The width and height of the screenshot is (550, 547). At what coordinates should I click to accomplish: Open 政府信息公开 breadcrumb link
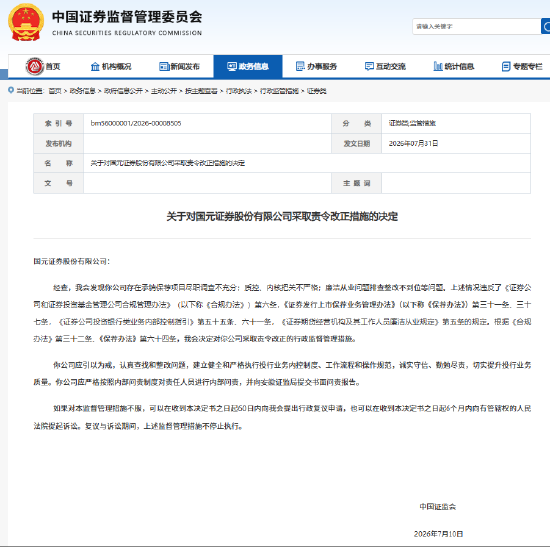(x=123, y=91)
